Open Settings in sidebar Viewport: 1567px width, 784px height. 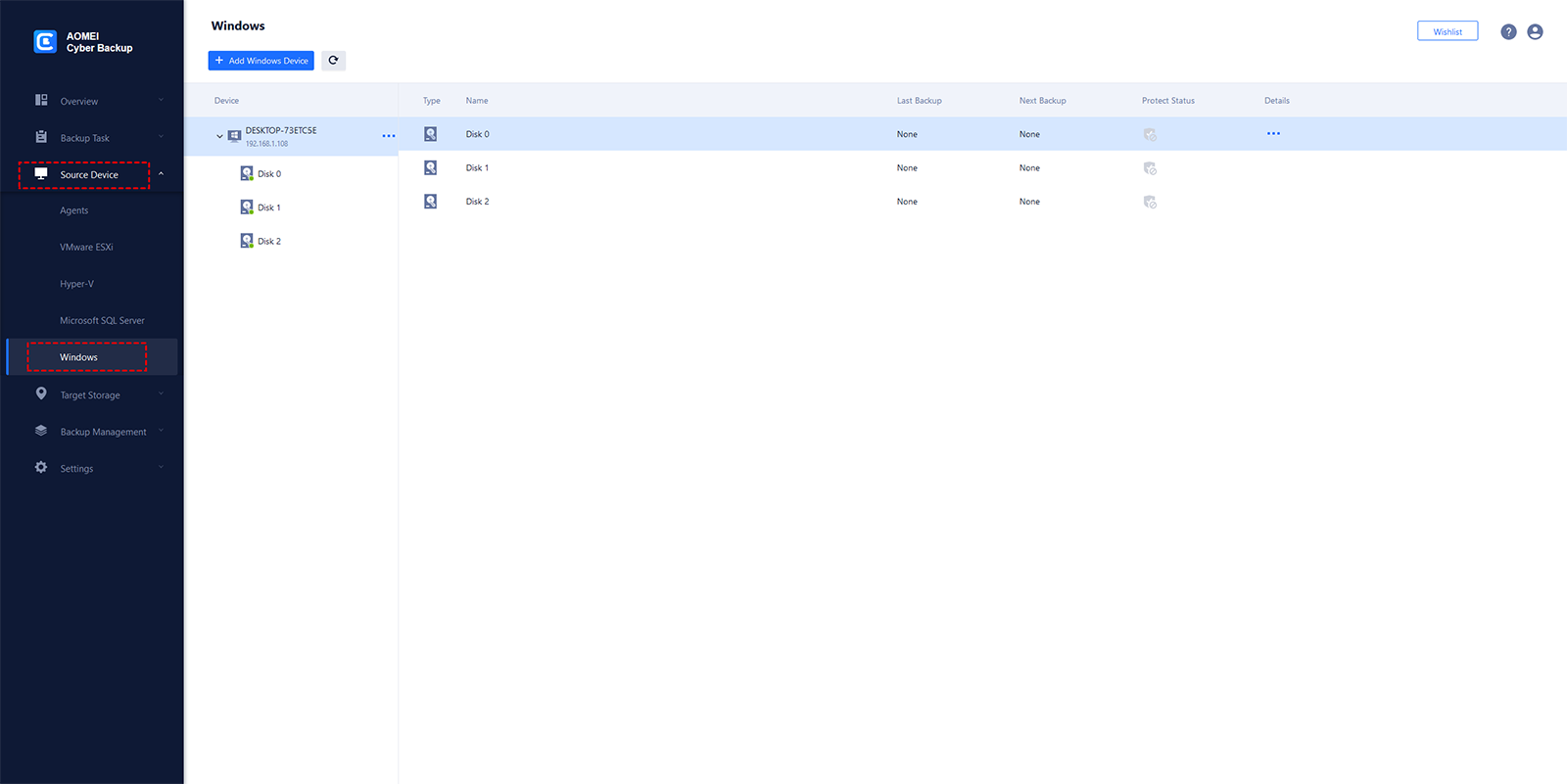click(77, 469)
